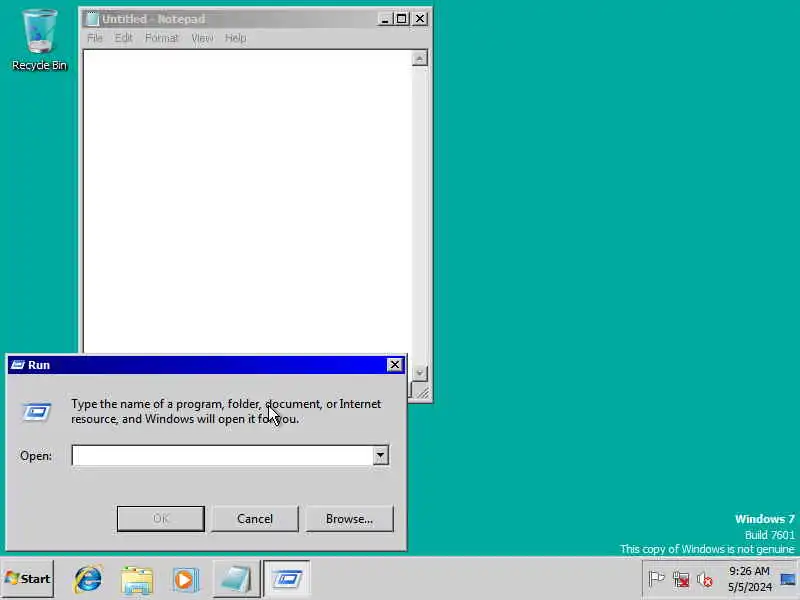The image size is (800, 600).
Task: Open the Edit menu in Notepad
Action: (123, 38)
